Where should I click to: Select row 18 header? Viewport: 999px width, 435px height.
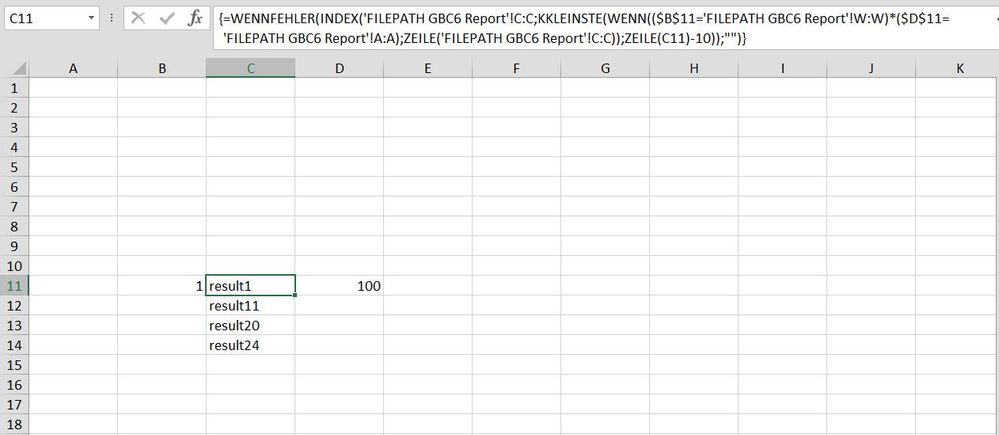[14, 424]
